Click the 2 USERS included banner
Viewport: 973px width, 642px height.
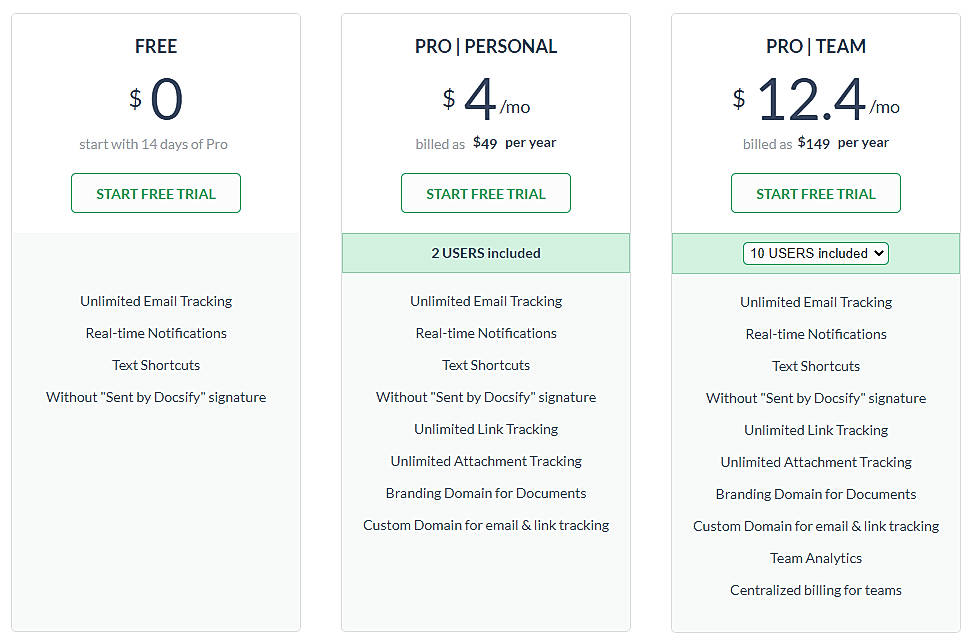click(485, 253)
